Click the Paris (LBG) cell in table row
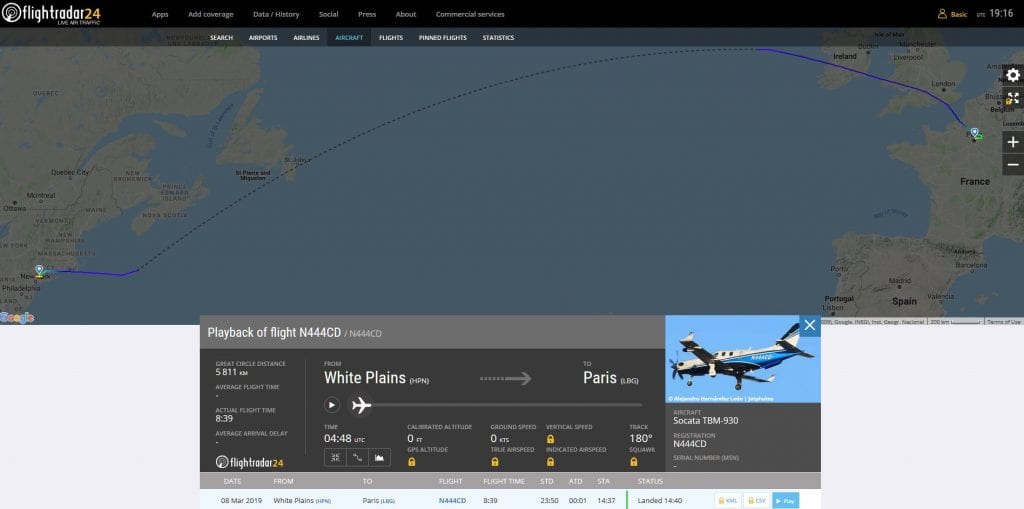This screenshot has width=1024, height=509. tap(378, 501)
